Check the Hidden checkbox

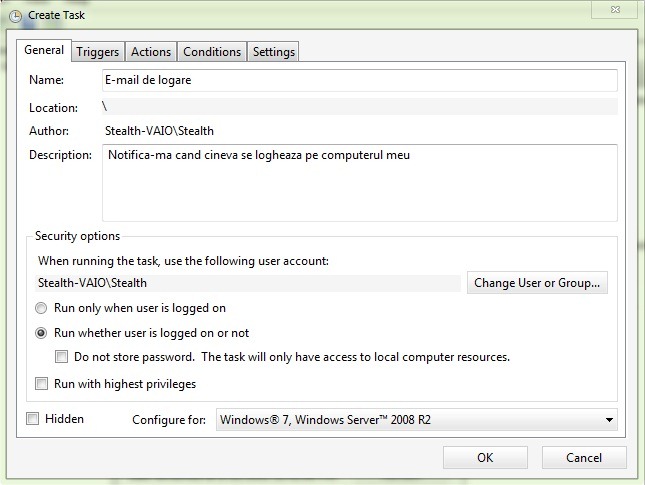32,419
